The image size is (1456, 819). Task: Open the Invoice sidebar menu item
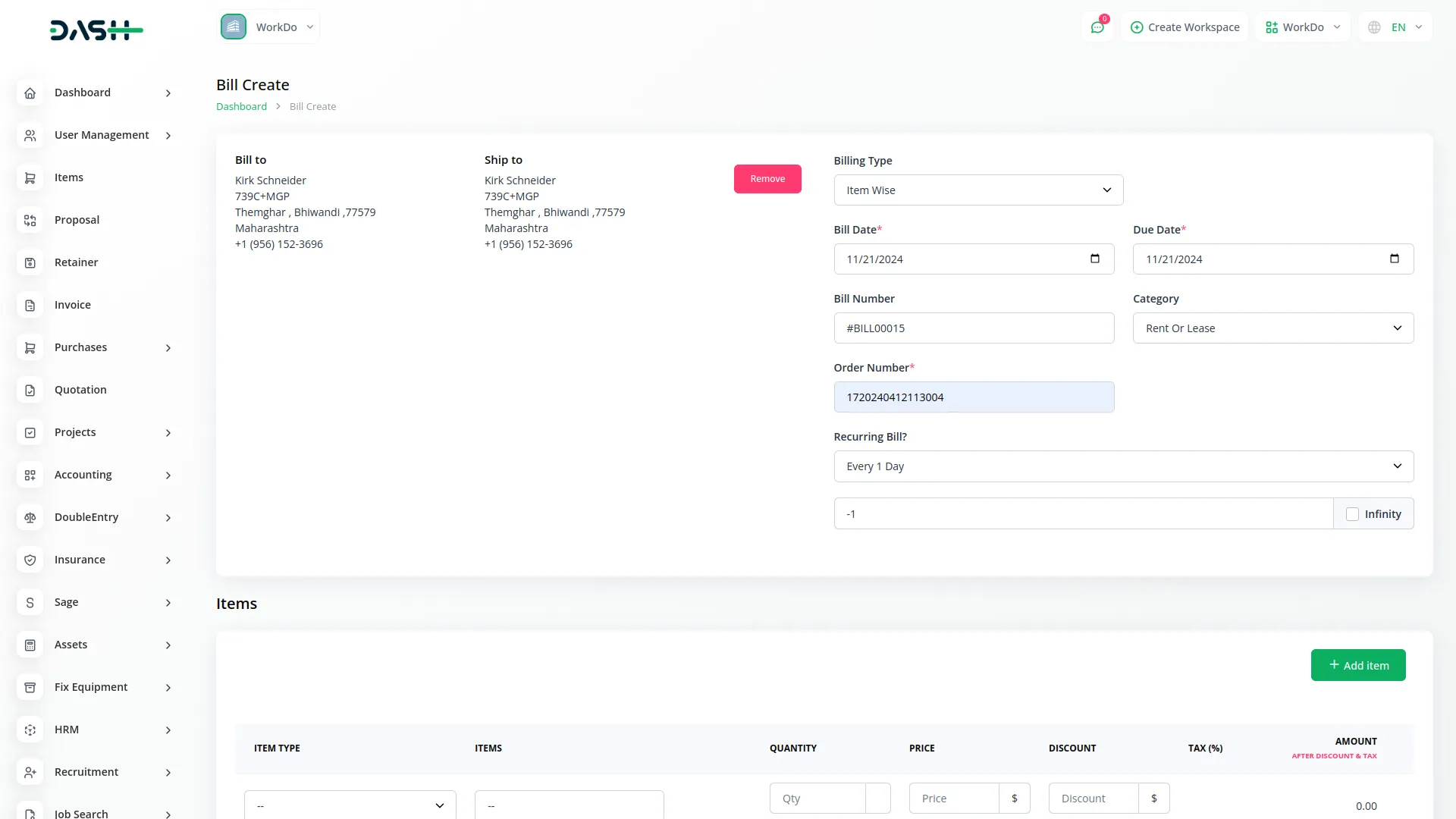pos(73,305)
